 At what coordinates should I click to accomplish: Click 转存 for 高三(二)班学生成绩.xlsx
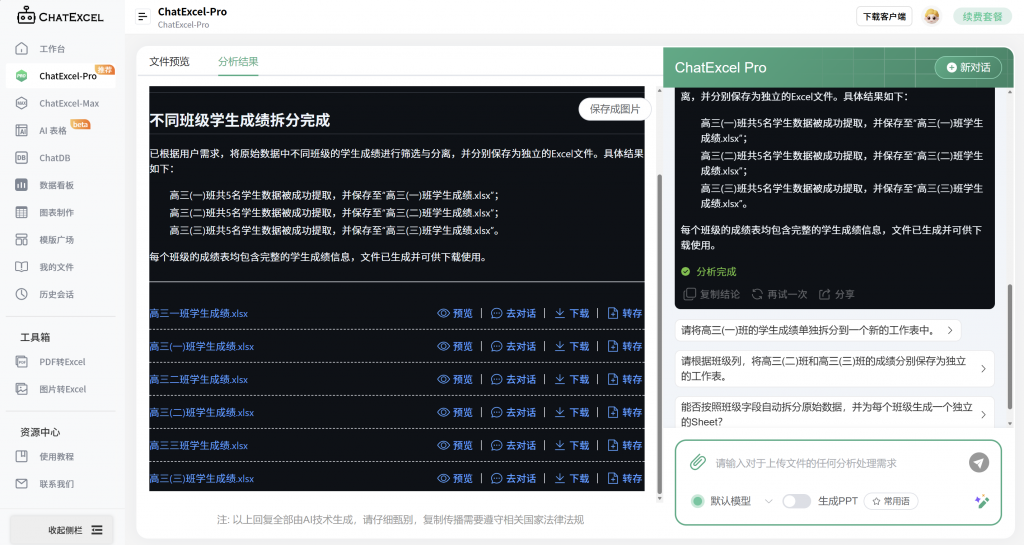624,412
